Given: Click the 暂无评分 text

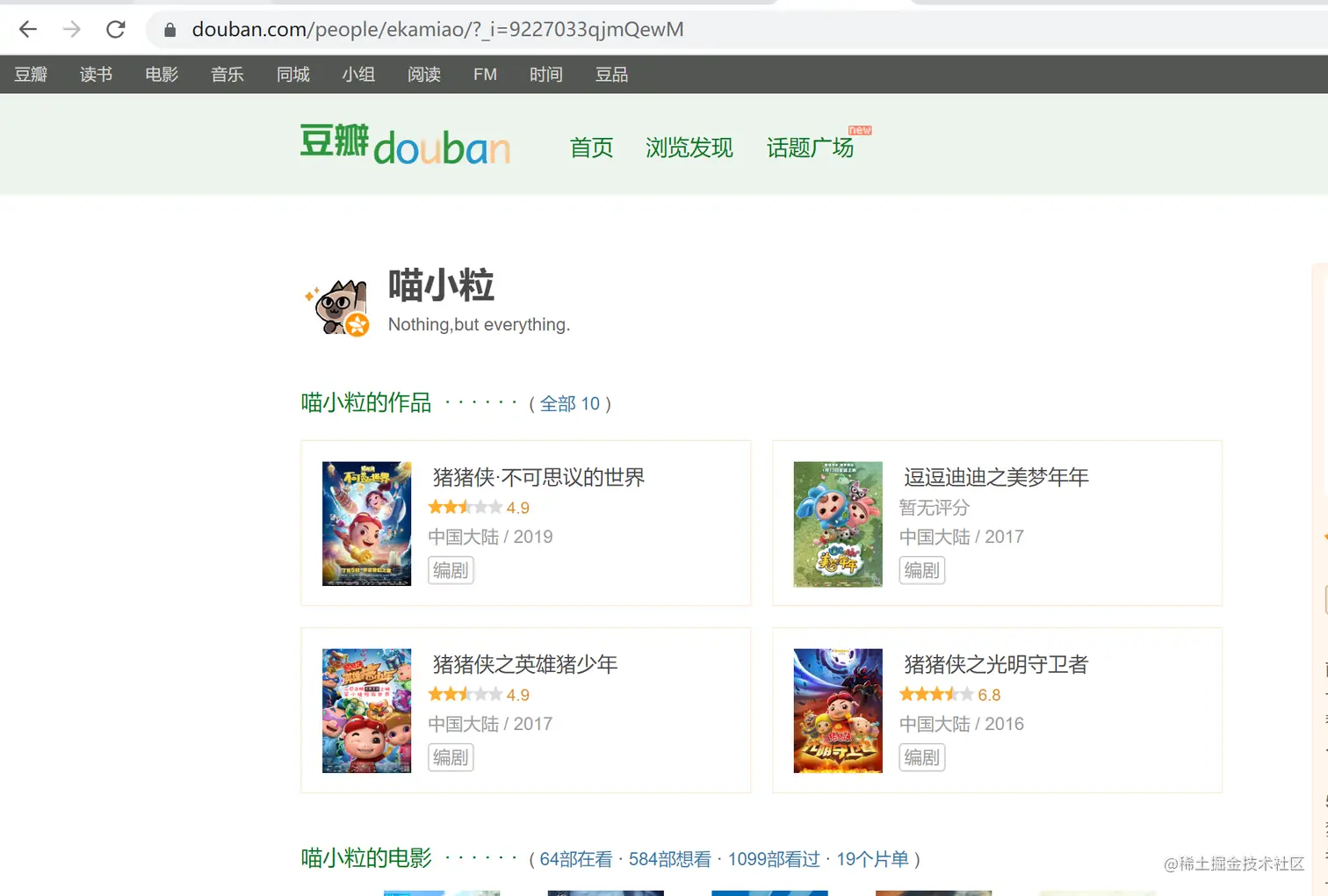Looking at the screenshot, I should click(x=935, y=508).
